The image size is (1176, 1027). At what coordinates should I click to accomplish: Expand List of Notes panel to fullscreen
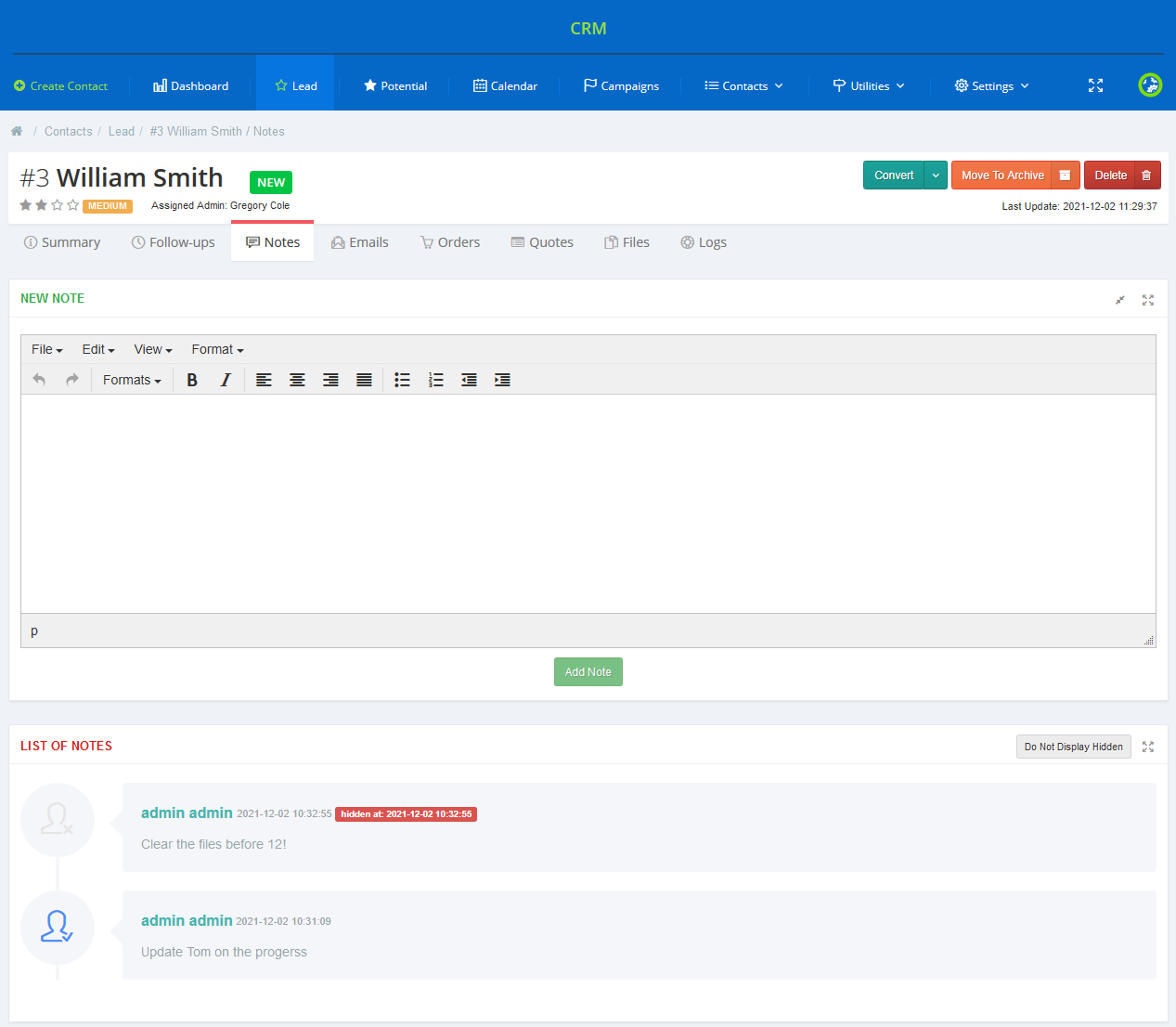1148,747
